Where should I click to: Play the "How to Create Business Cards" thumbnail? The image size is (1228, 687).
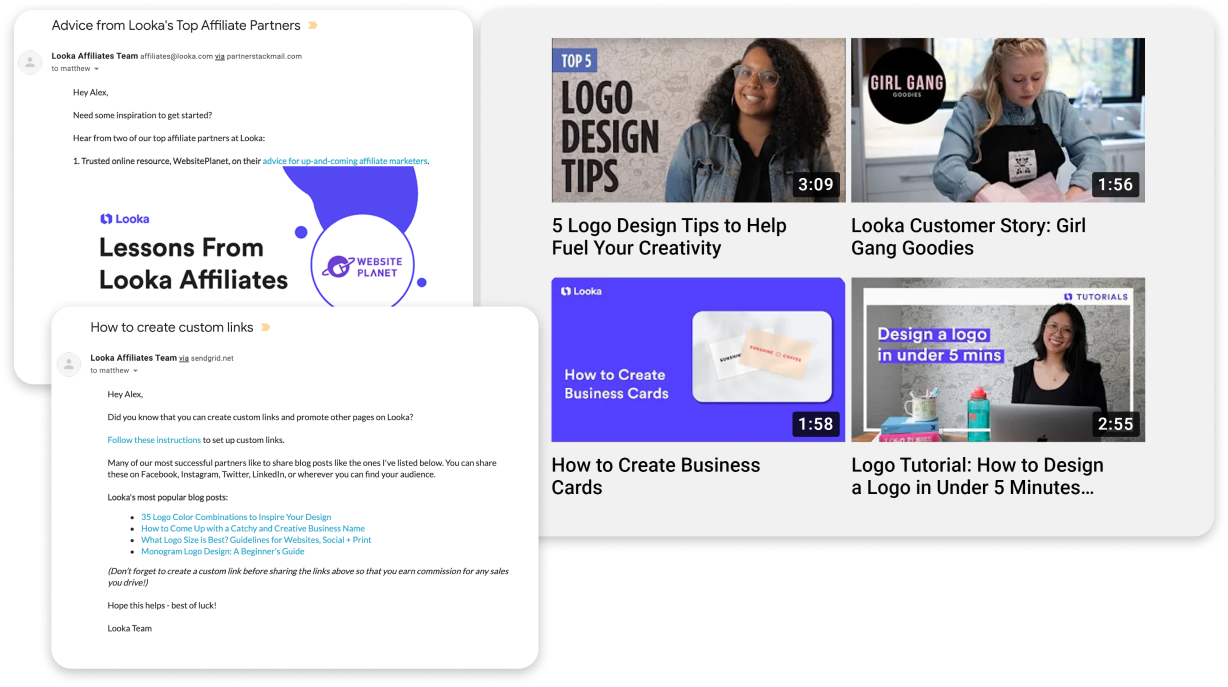(698, 360)
